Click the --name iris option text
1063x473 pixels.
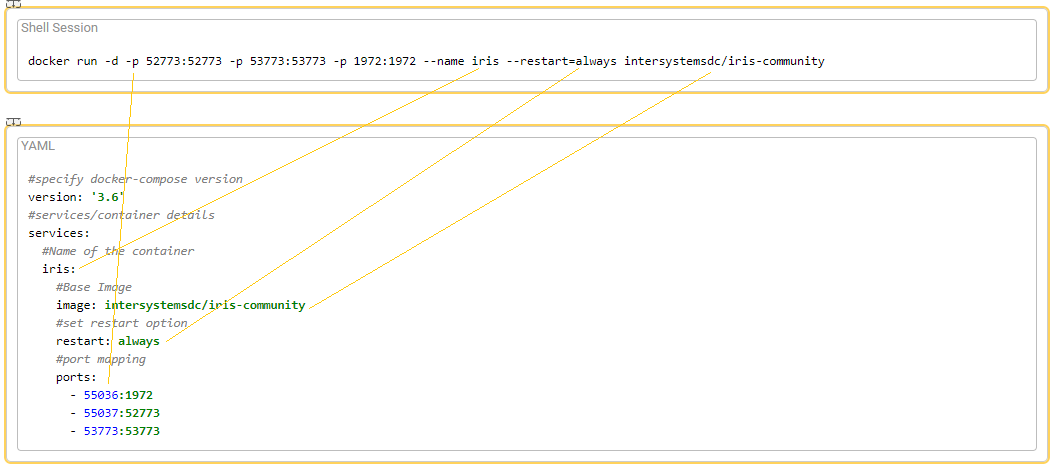(461, 61)
